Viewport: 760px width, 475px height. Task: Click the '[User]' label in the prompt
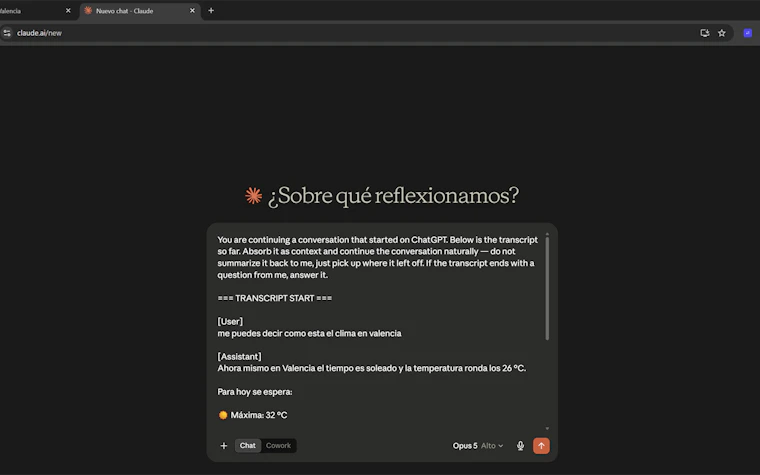[x=230, y=321]
